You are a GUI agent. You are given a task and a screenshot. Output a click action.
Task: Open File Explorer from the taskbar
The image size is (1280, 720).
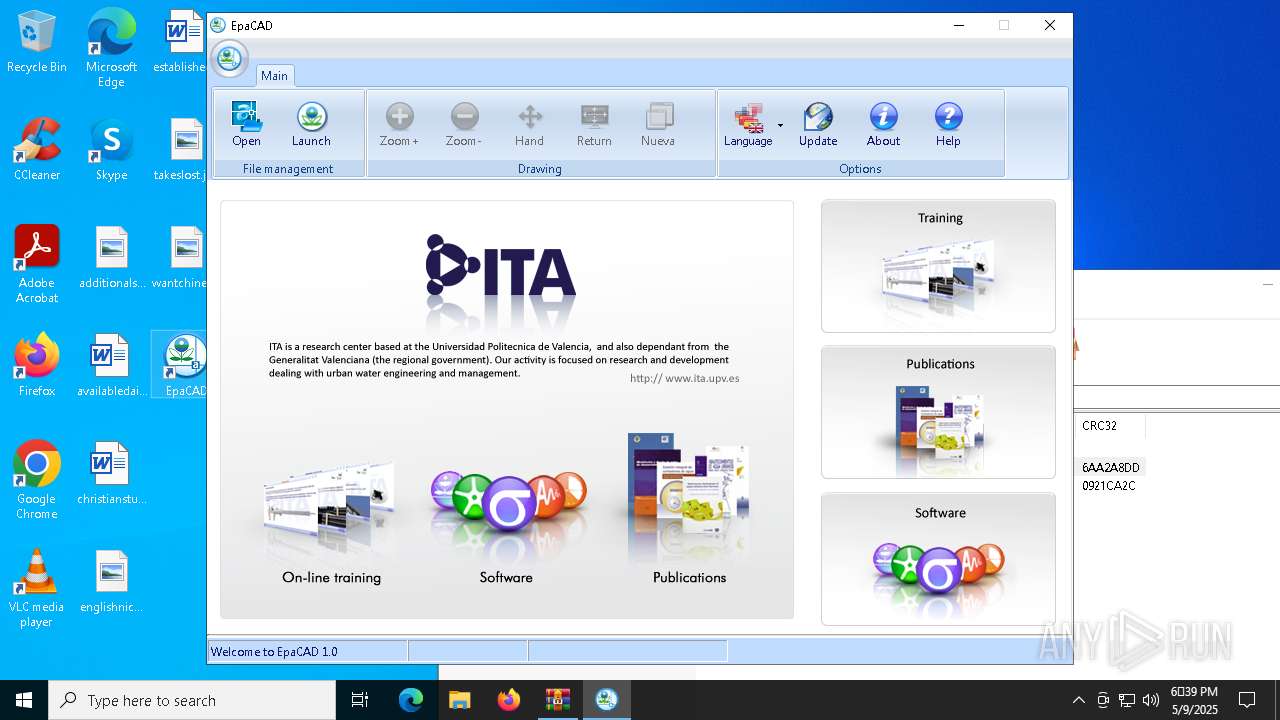pyautogui.click(x=459, y=700)
